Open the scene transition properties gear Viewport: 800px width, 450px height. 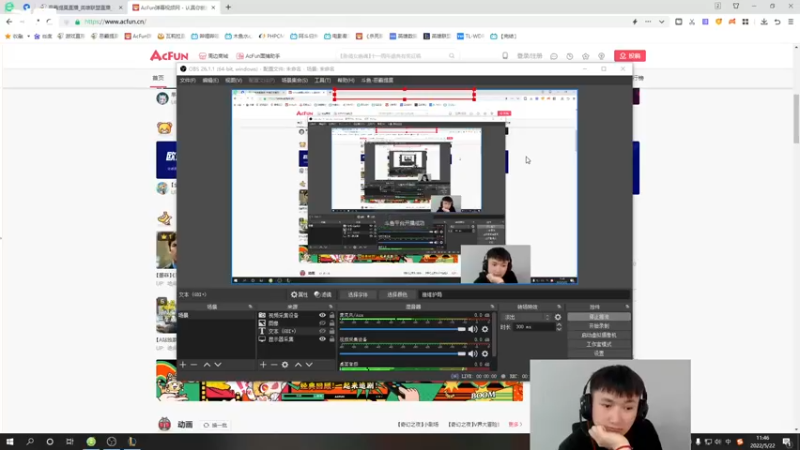click(x=558, y=317)
